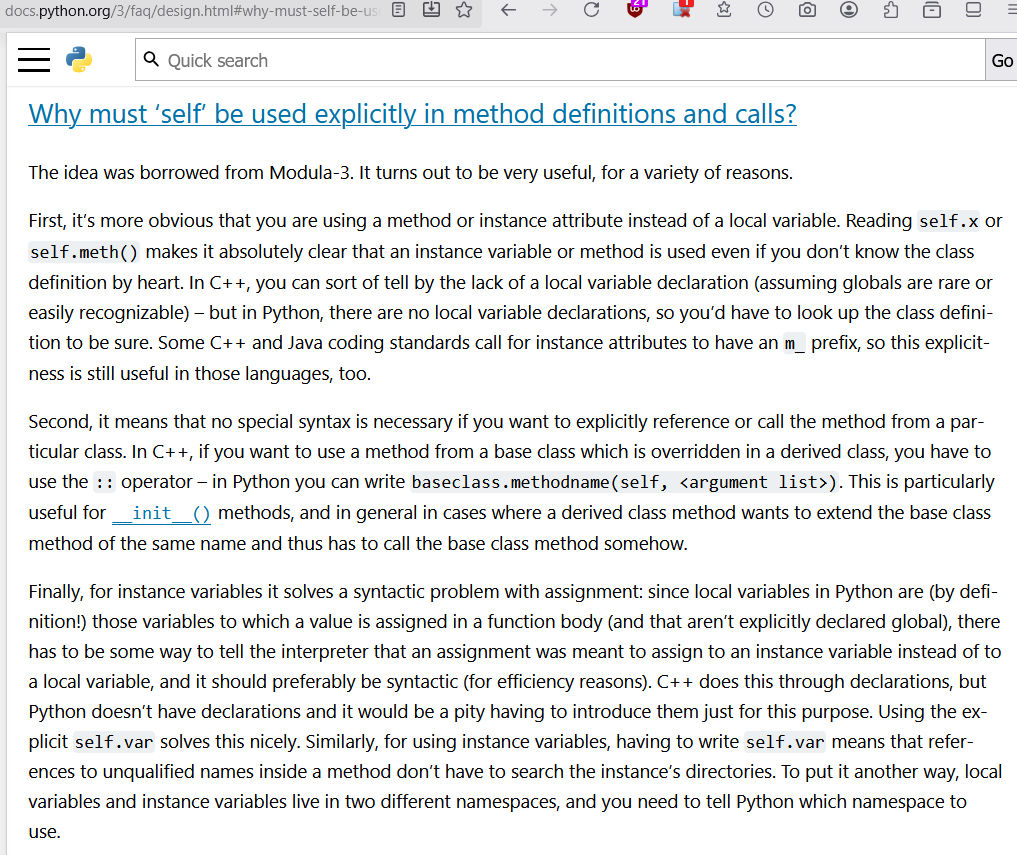Open the account profile icon
1017x855 pixels.
tap(849, 10)
